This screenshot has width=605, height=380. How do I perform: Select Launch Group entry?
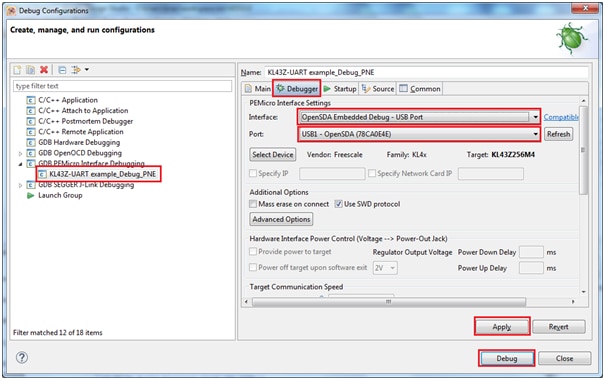point(60,195)
